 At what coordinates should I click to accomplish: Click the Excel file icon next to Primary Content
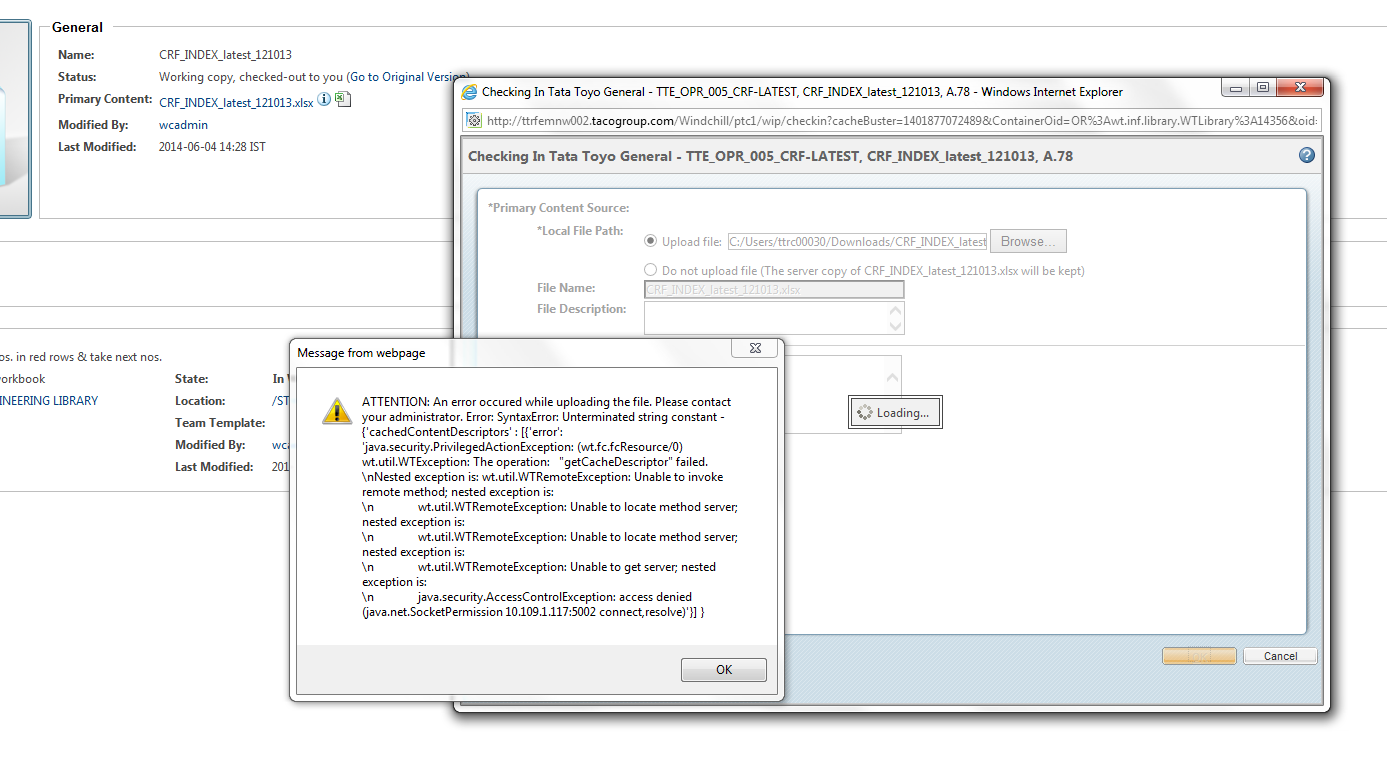pos(343,100)
